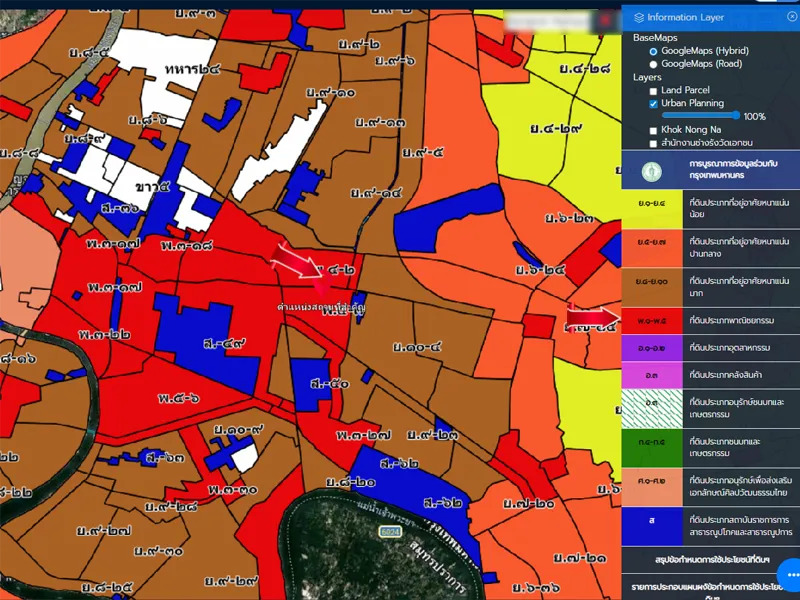Viewport: 800px width, 600px height.
Task: Open the blue three-dots floating button
Action: pos(789,574)
